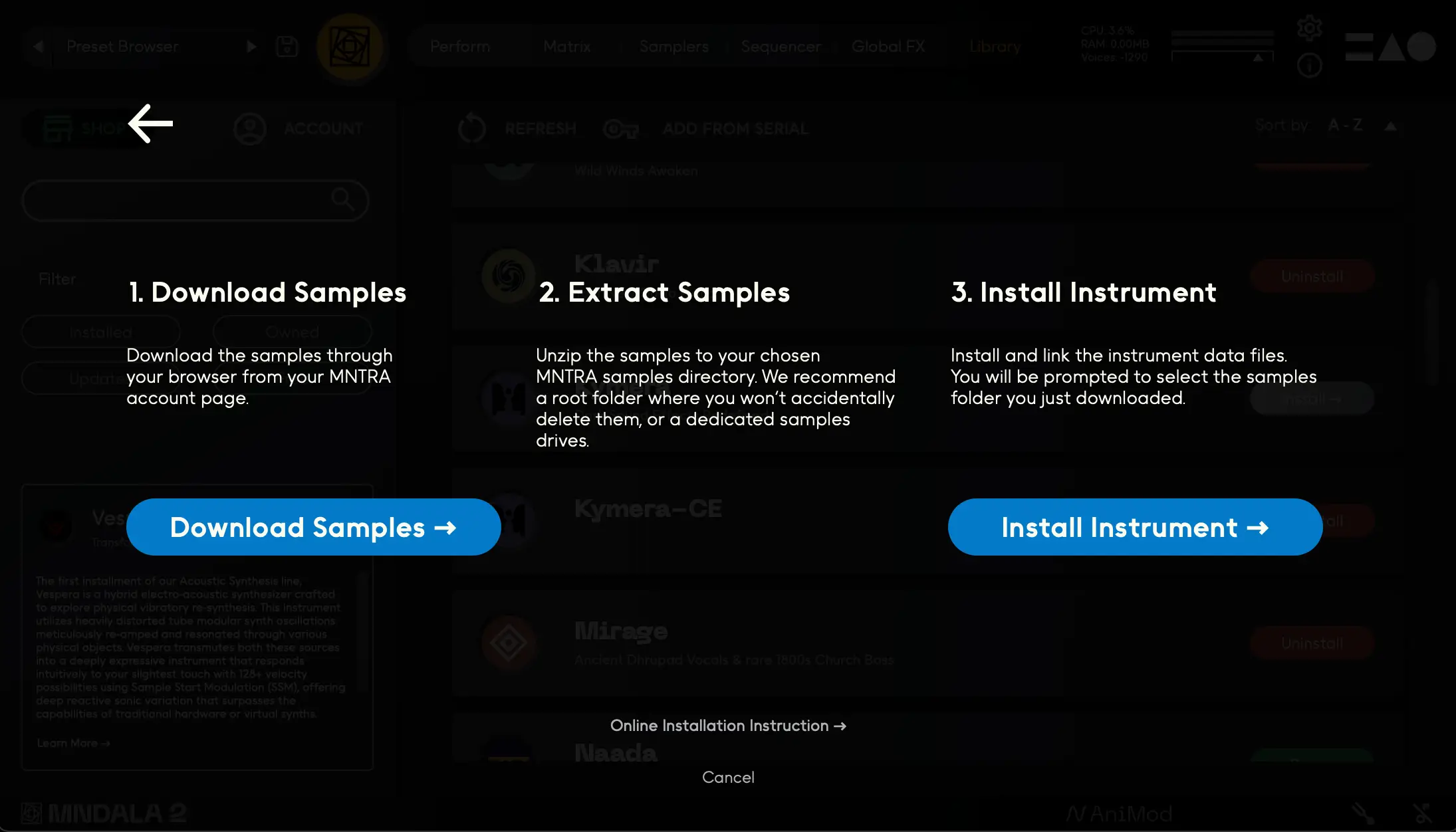Switch to the Samplers tab
The image size is (1456, 832).
673,47
